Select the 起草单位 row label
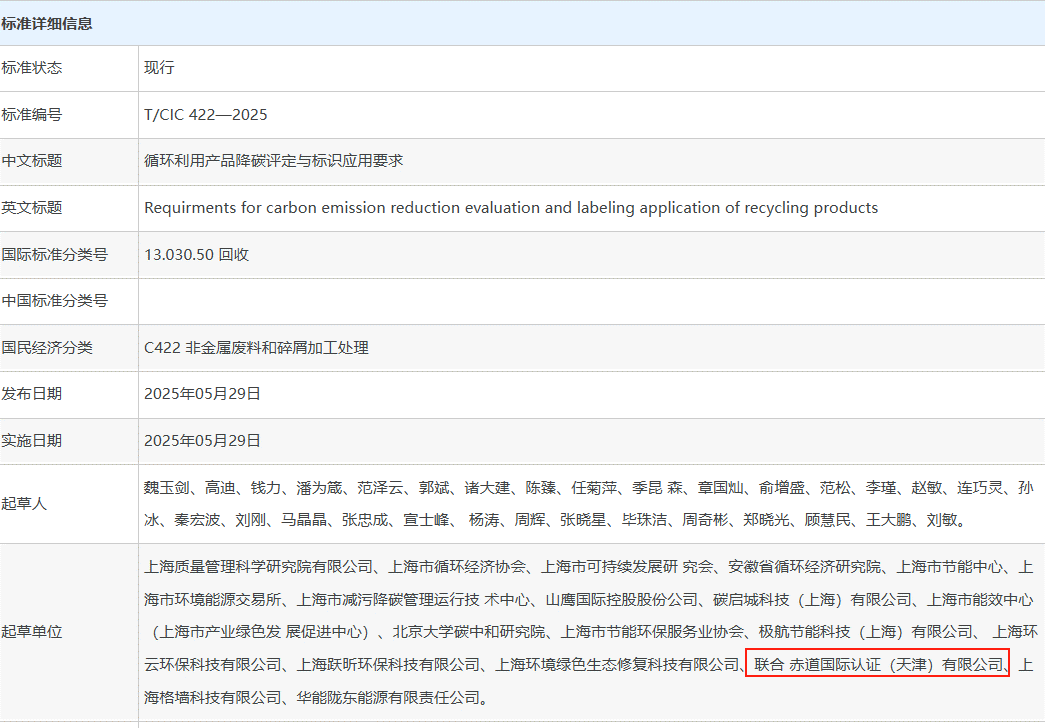Viewport: 1045px width, 728px height. (32, 632)
